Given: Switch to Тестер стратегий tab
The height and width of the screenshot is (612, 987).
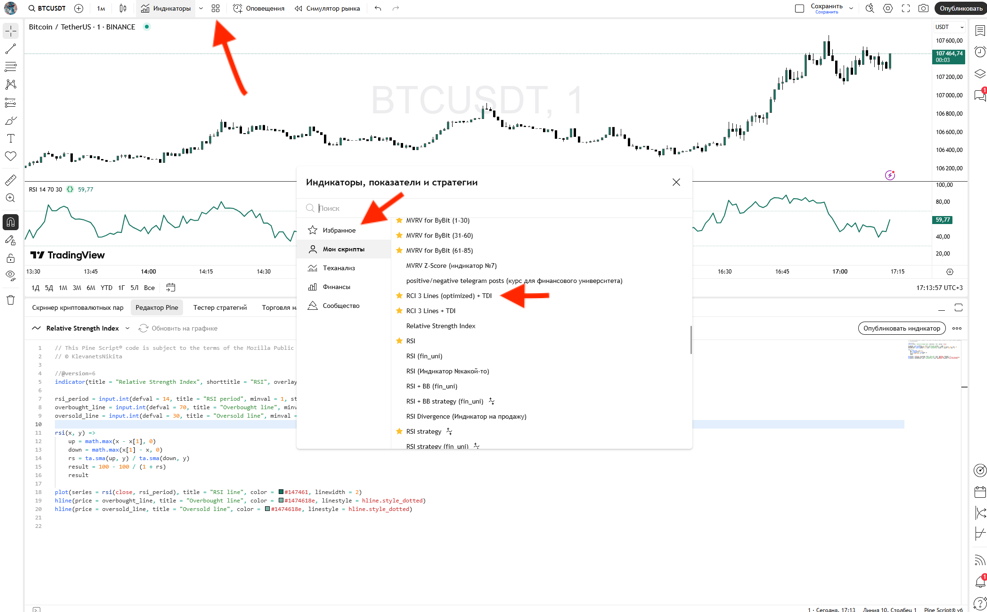Looking at the screenshot, I should [x=220, y=308].
